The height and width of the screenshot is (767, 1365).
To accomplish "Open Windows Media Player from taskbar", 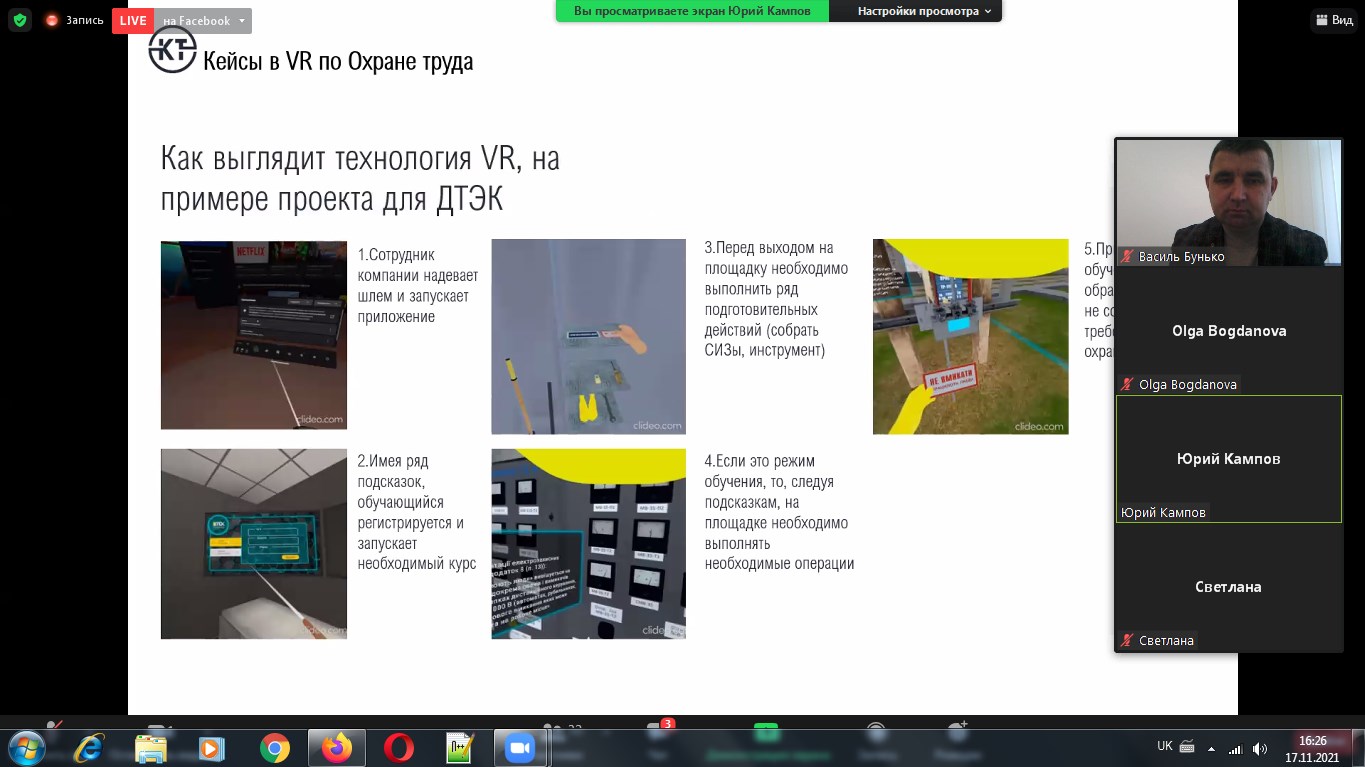I will click(x=212, y=747).
